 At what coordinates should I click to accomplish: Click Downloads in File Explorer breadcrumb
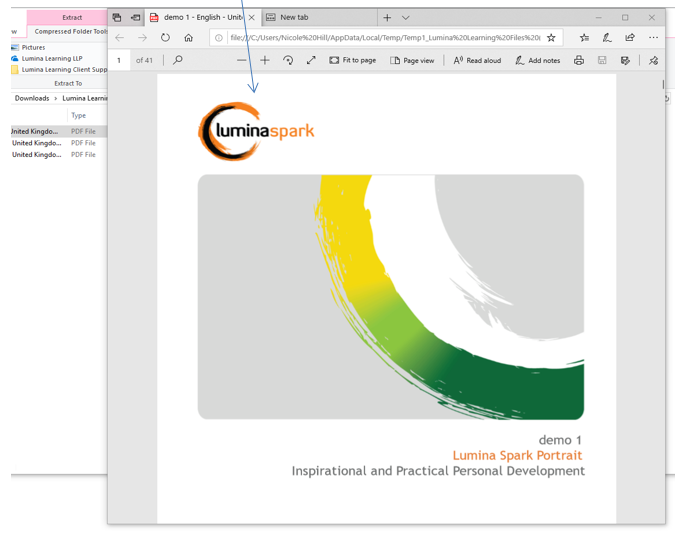[x=32, y=98]
